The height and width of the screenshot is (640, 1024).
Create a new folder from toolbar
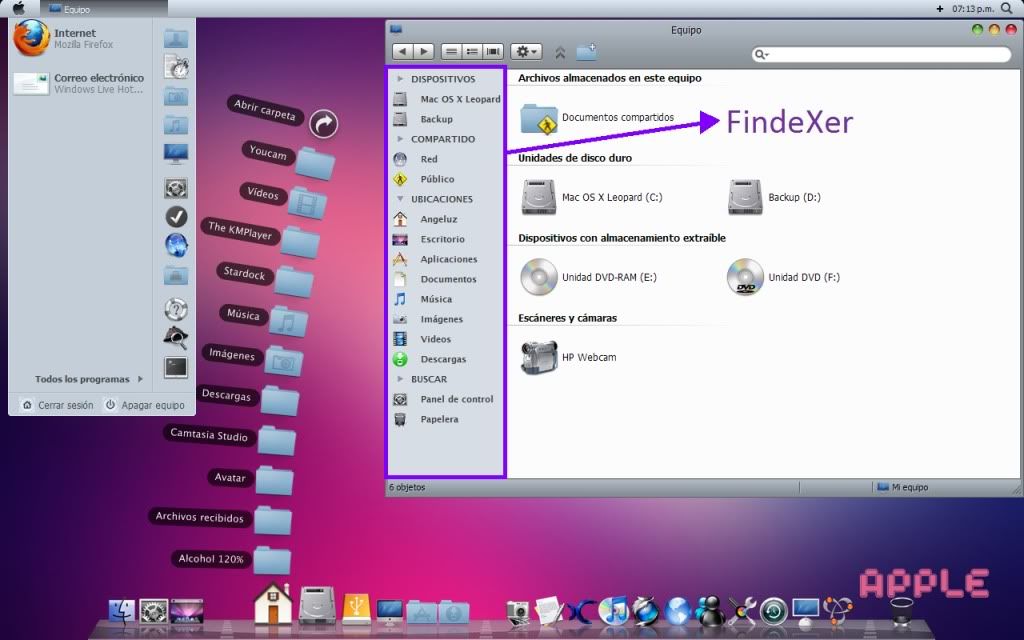tap(586, 52)
